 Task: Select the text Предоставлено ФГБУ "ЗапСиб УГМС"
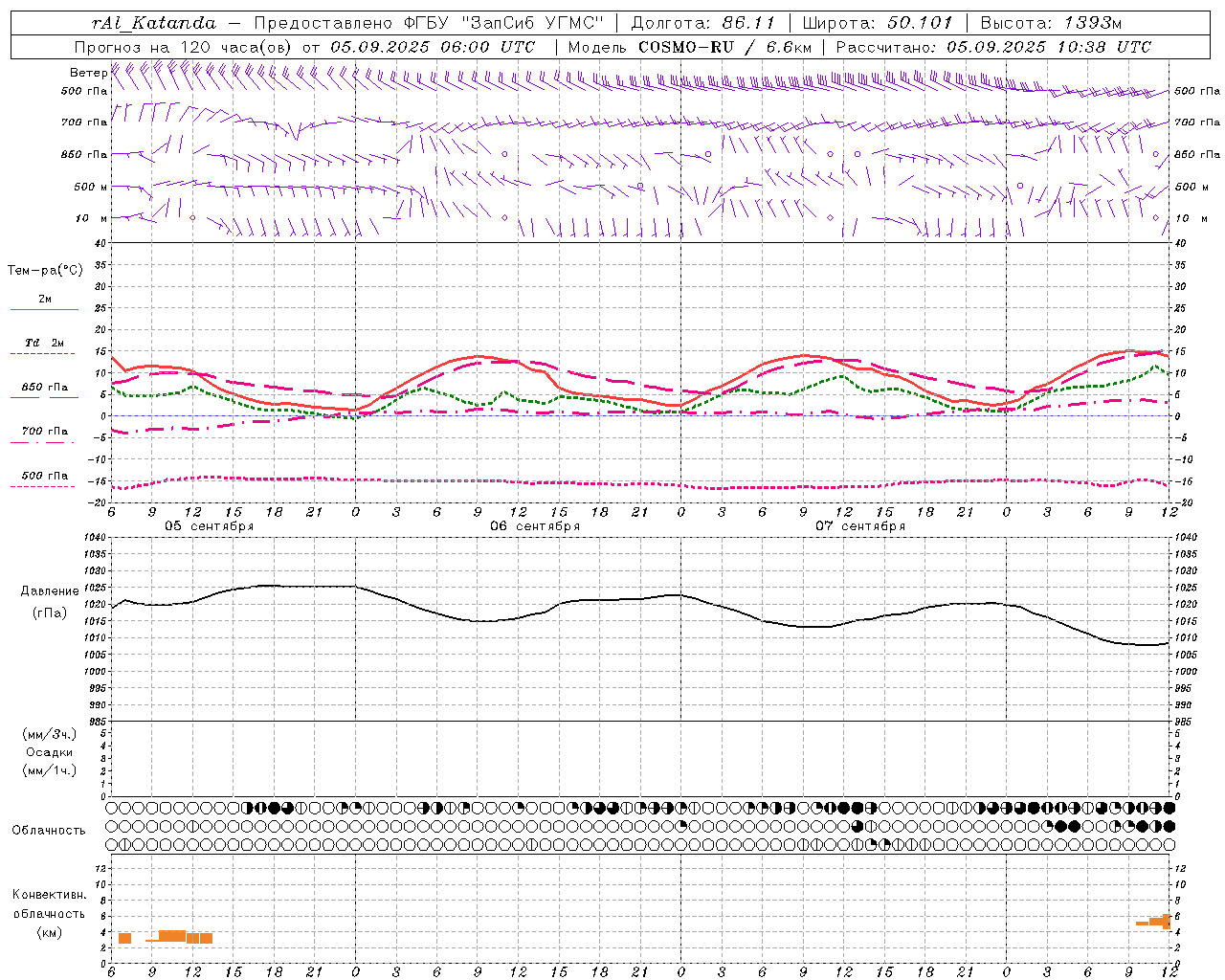pyautogui.click(x=429, y=23)
